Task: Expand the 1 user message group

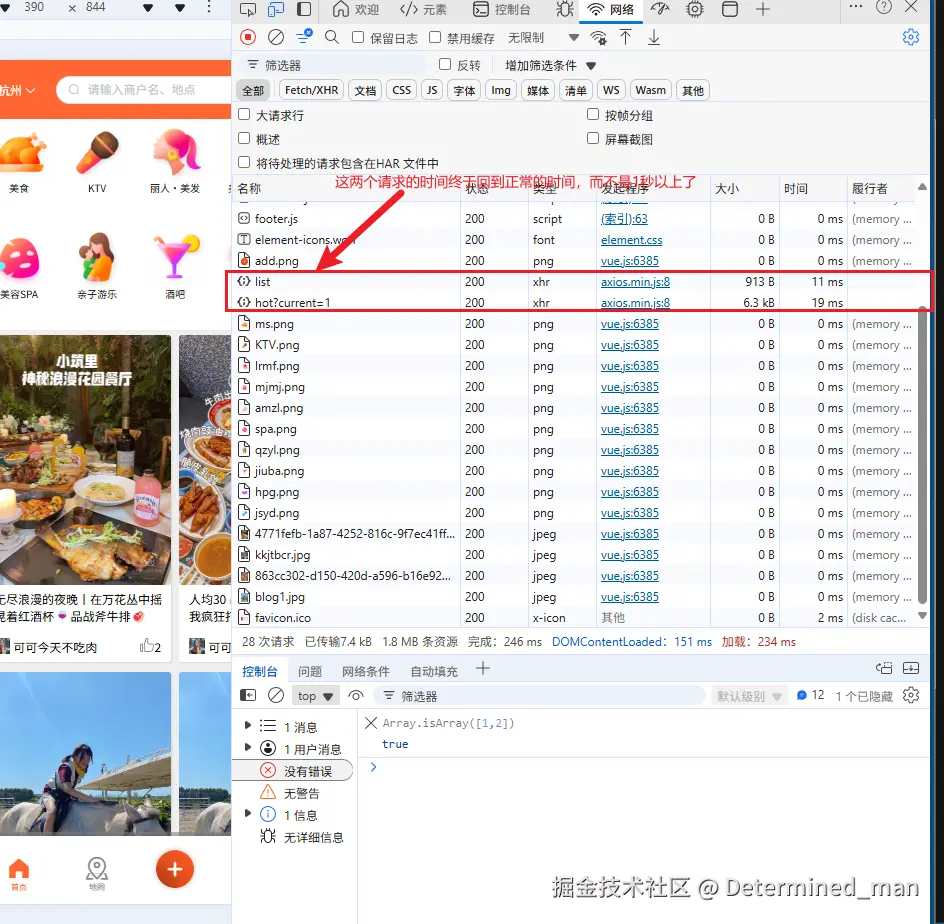Action: tap(247, 748)
